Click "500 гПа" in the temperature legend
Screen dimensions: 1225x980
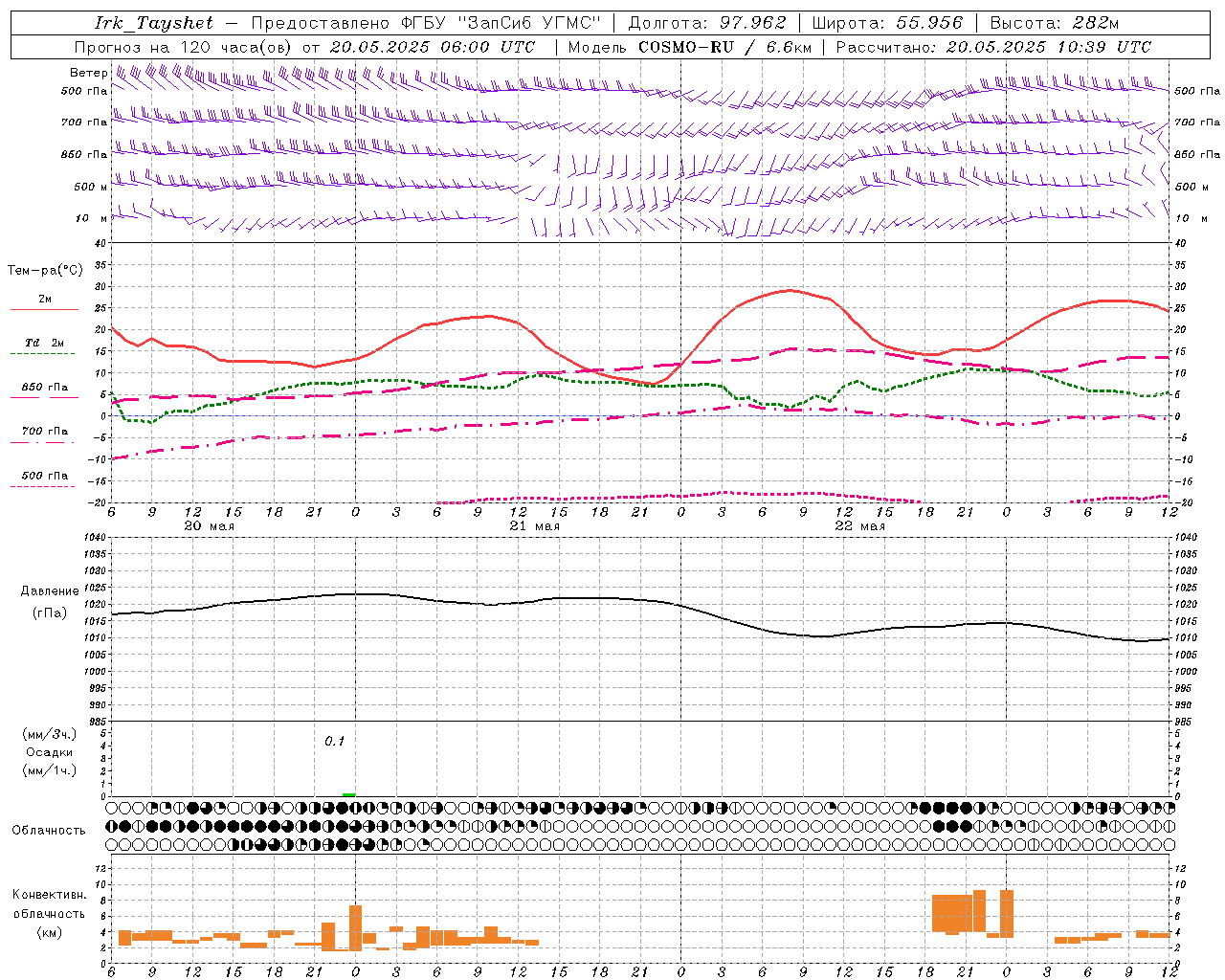point(44,476)
